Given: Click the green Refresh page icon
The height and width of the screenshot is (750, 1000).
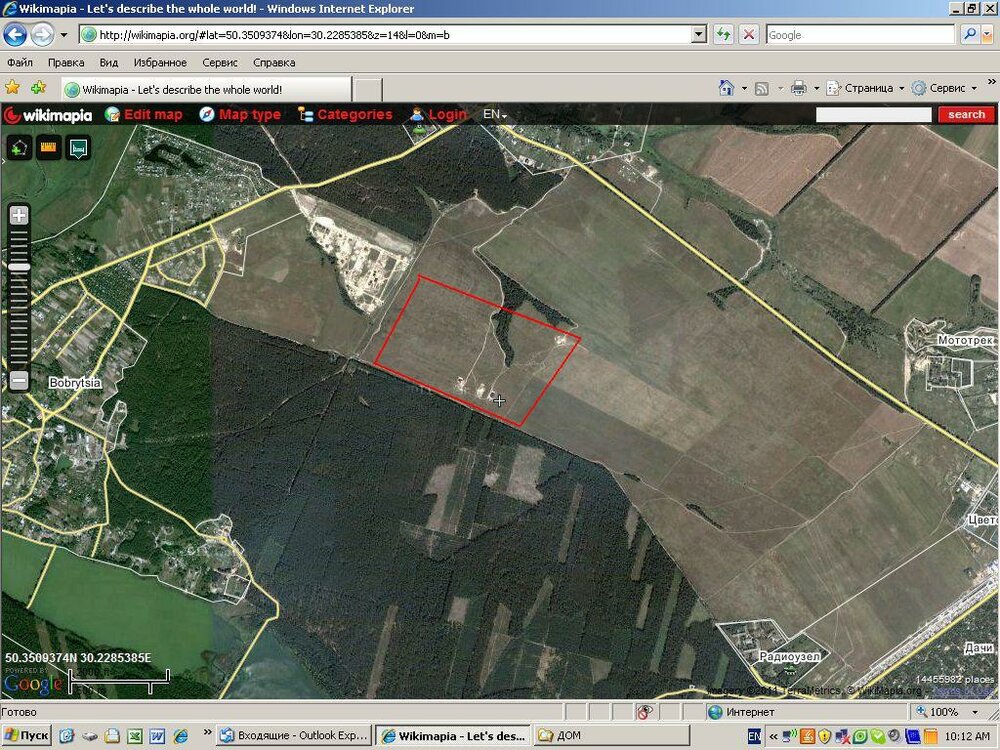Looking at the screenshot, I should [x=723, y=35].
